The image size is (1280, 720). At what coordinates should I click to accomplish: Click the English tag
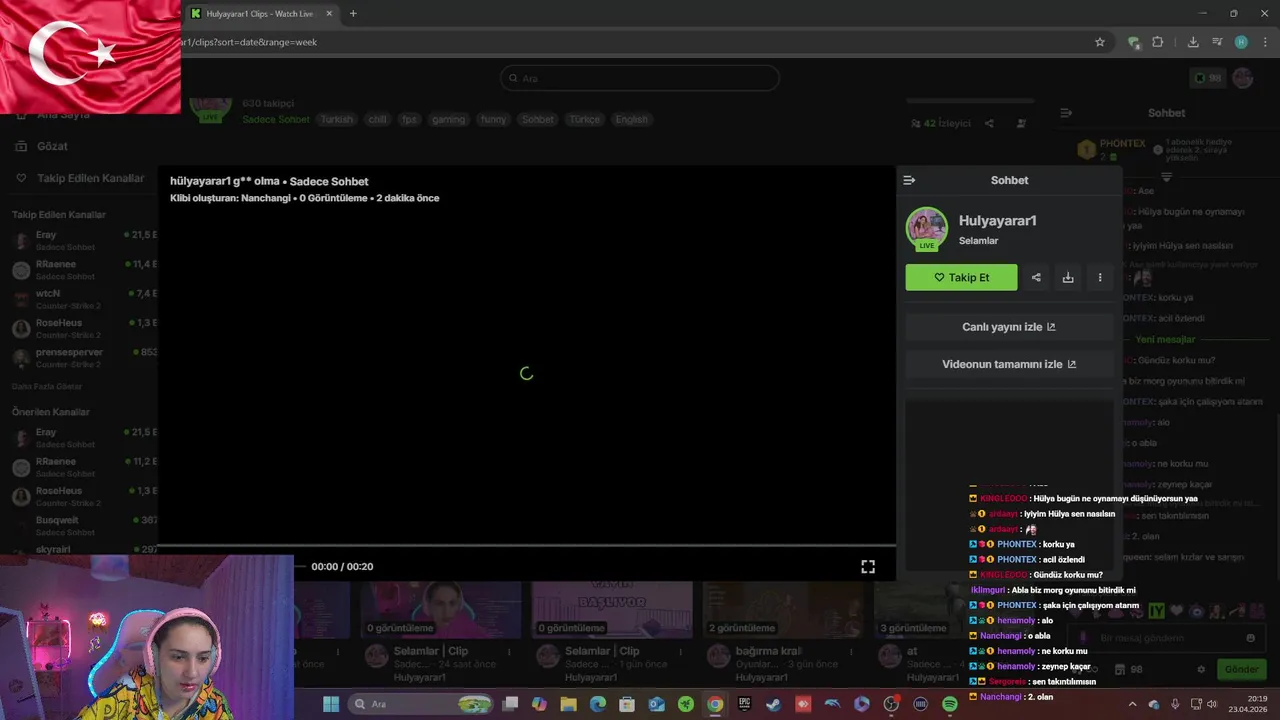[x=631, y=119]
